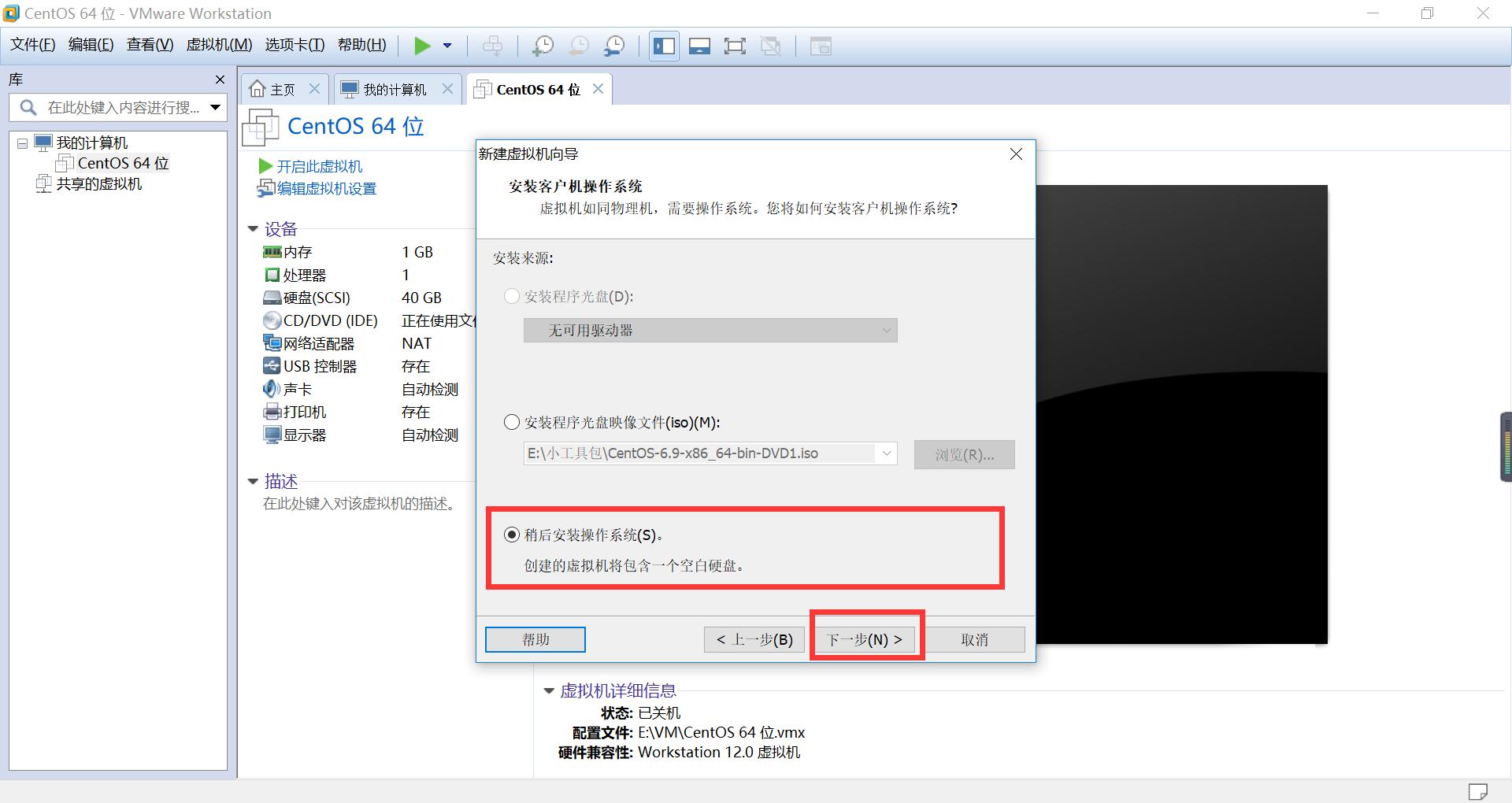Open the 虚拟机(M) menu
Image resolution: width=1512 pixels, height=803 pixels.
(219, 45)
